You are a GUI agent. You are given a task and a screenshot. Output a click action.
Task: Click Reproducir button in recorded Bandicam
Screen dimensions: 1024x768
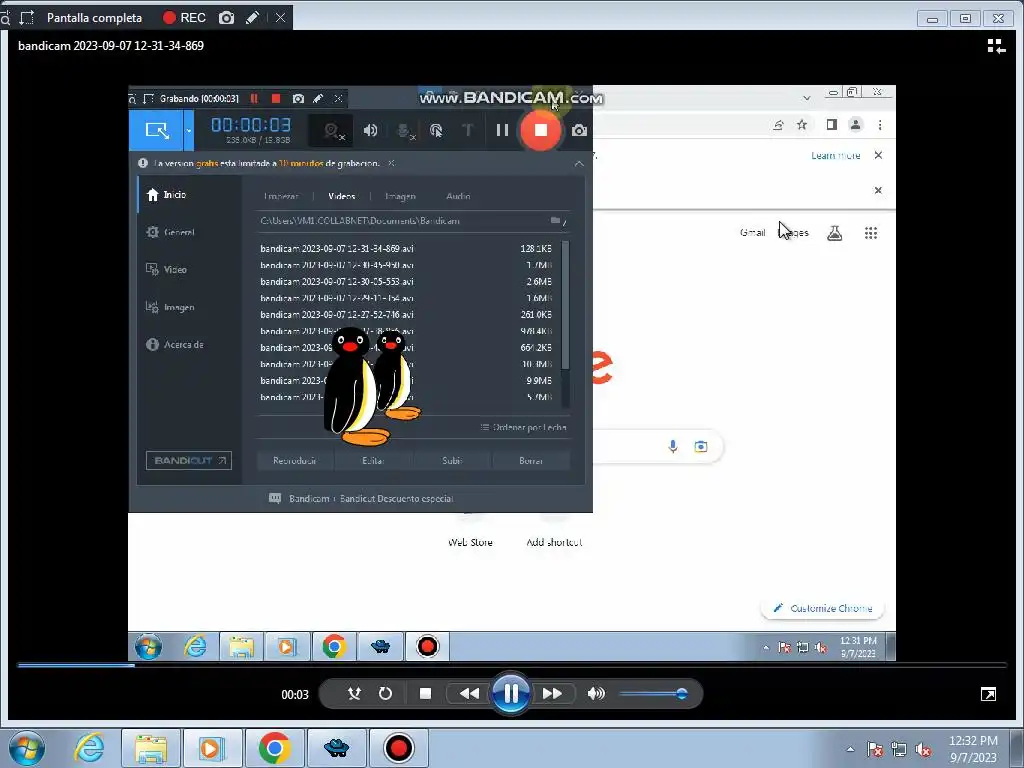[295, 460]
